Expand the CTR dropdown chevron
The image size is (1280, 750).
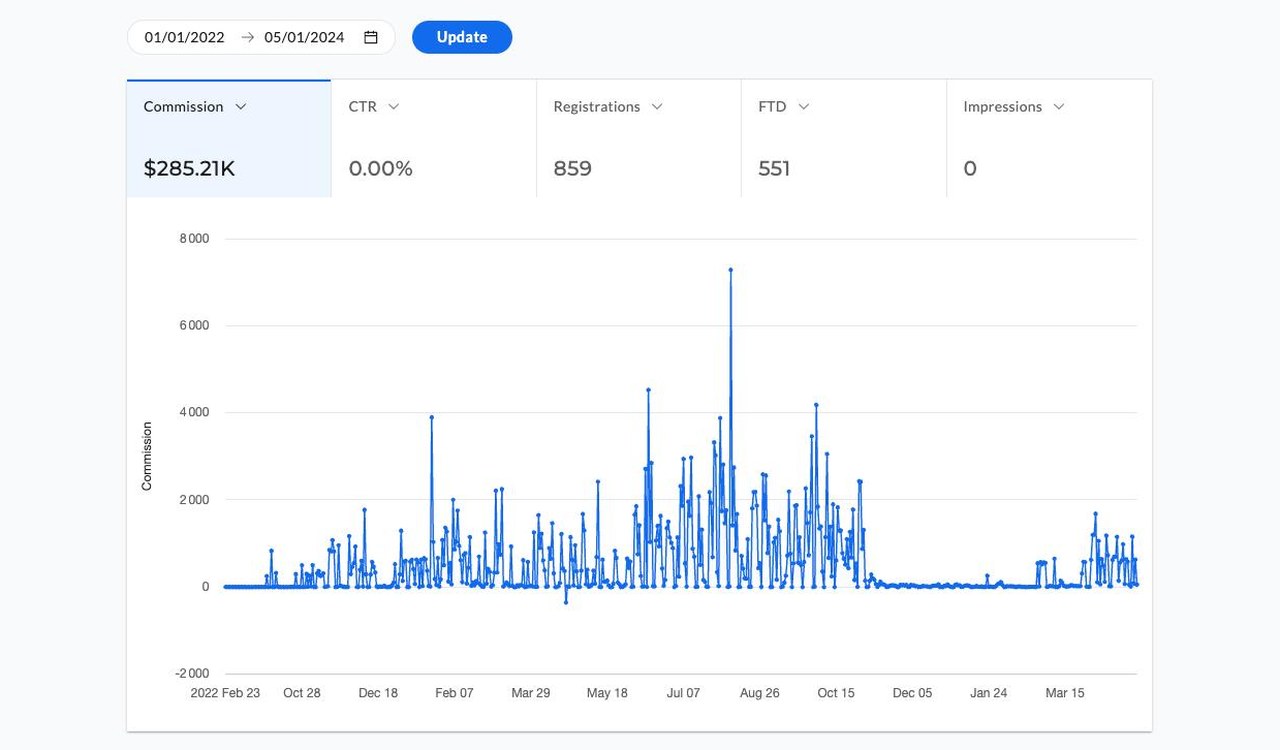point(393,107)
